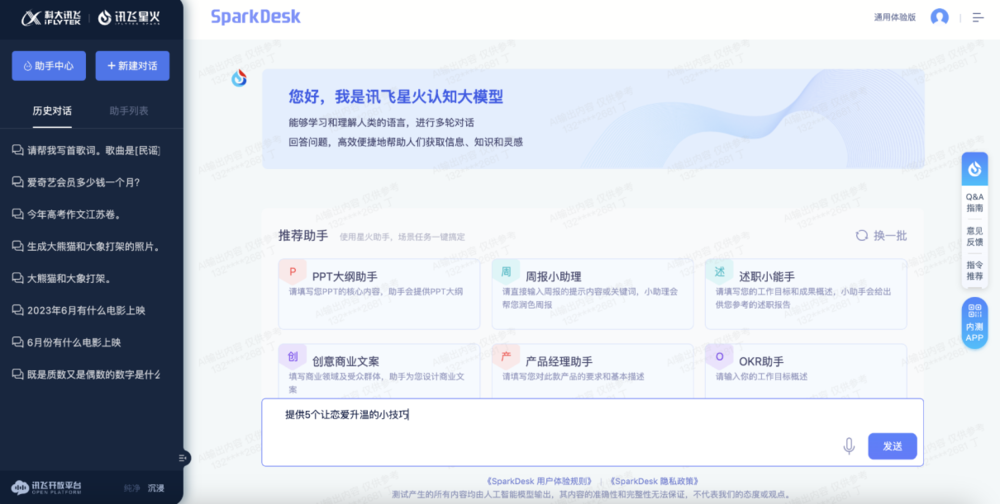Click chat icon beside 爱奇艺会员多少钱一个月

(x=18, y=182)
